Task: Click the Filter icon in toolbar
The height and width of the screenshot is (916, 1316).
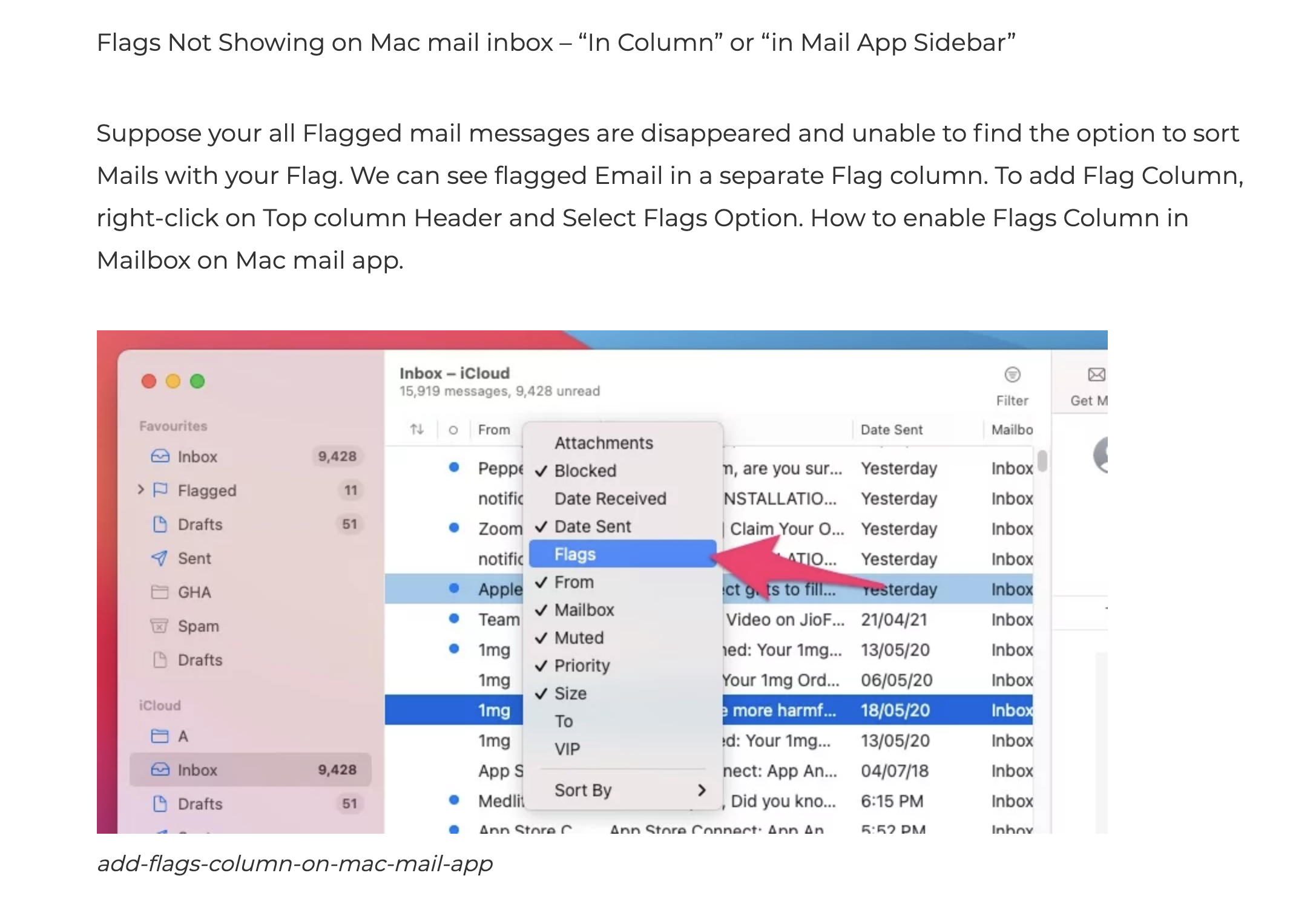Action: (x=1012, y=375)
